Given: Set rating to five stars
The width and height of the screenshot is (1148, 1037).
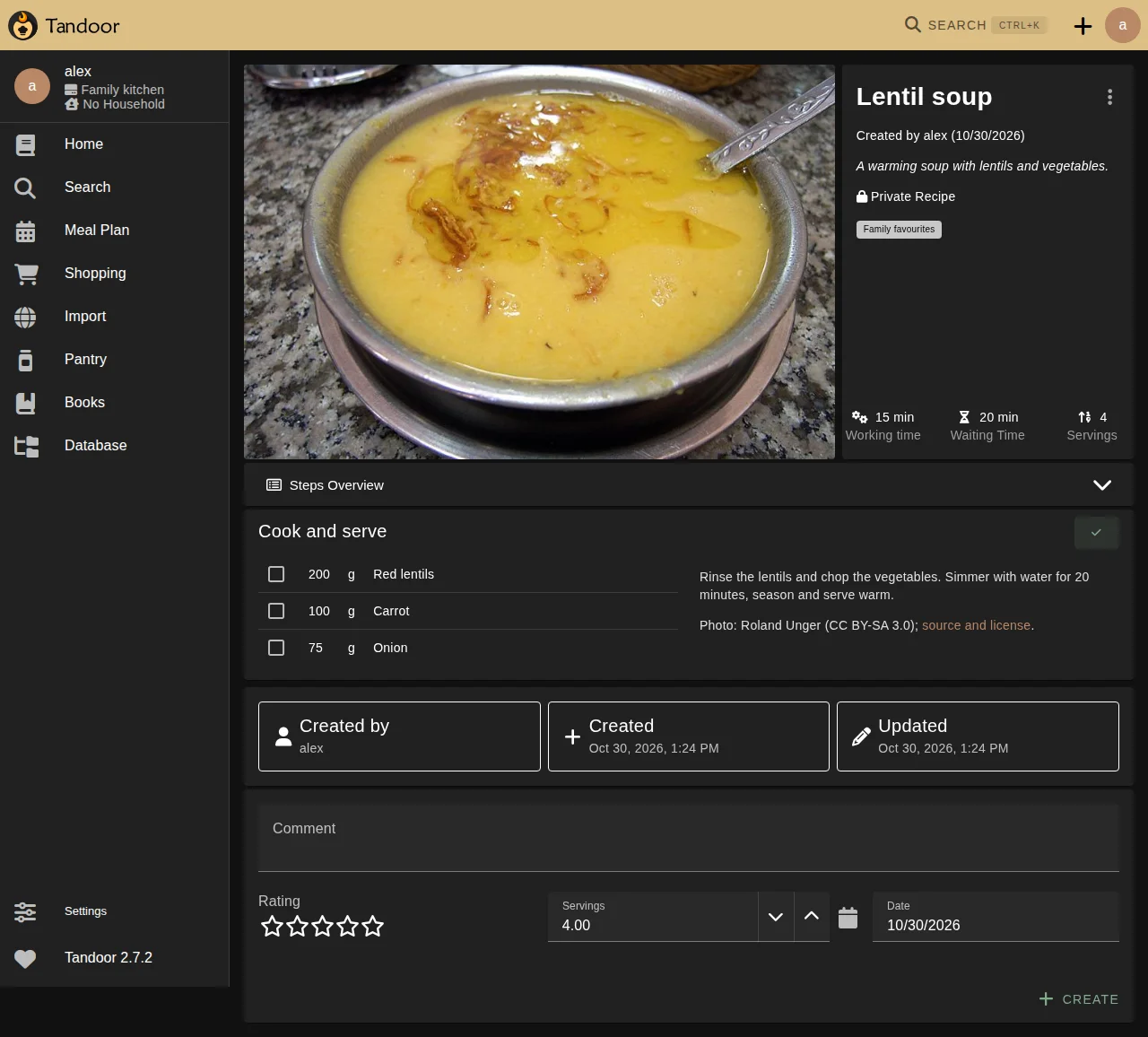Looking at the screenshot, I should tap(373, 927).
